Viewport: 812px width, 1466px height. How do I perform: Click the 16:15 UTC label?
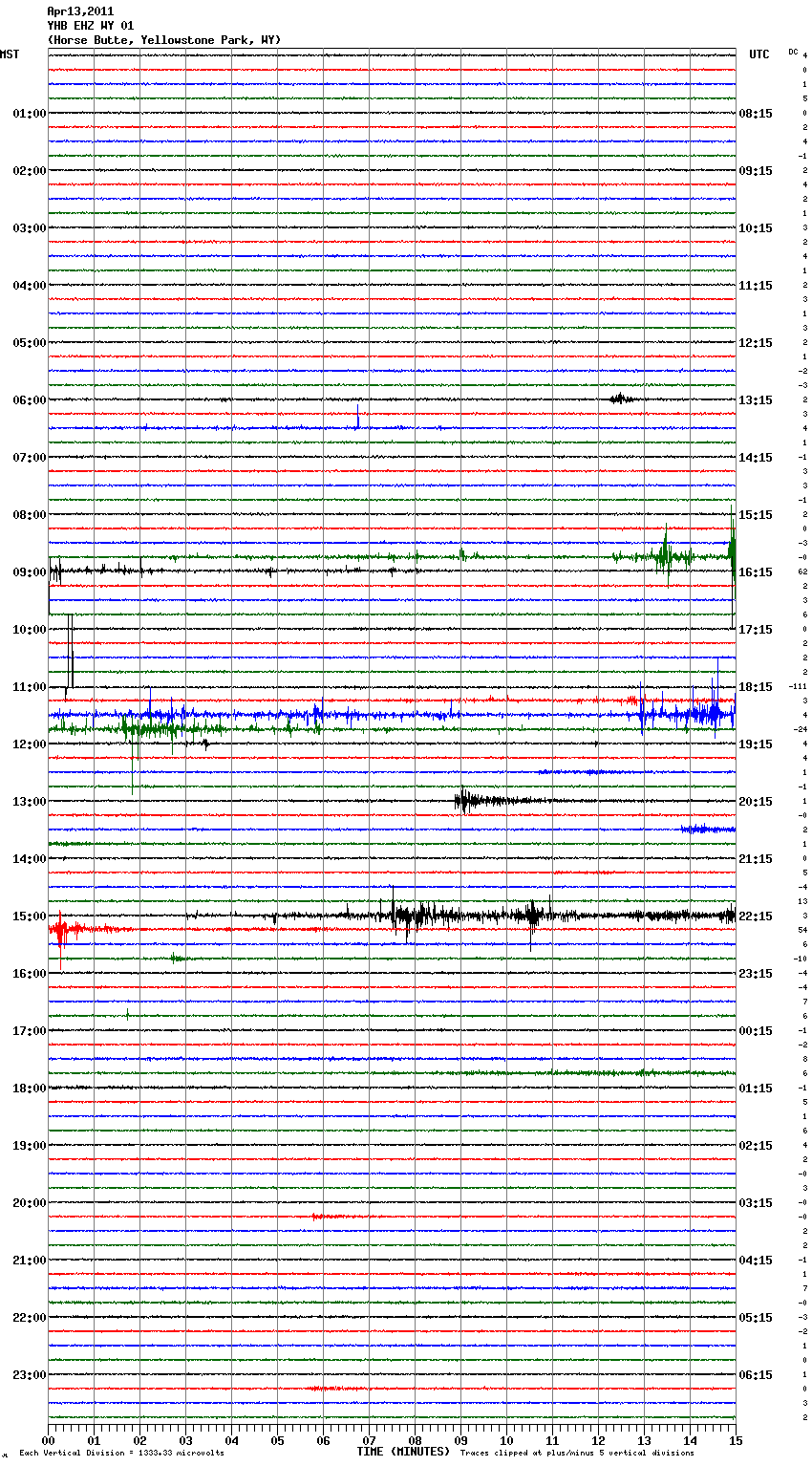[x=756, y=572]
